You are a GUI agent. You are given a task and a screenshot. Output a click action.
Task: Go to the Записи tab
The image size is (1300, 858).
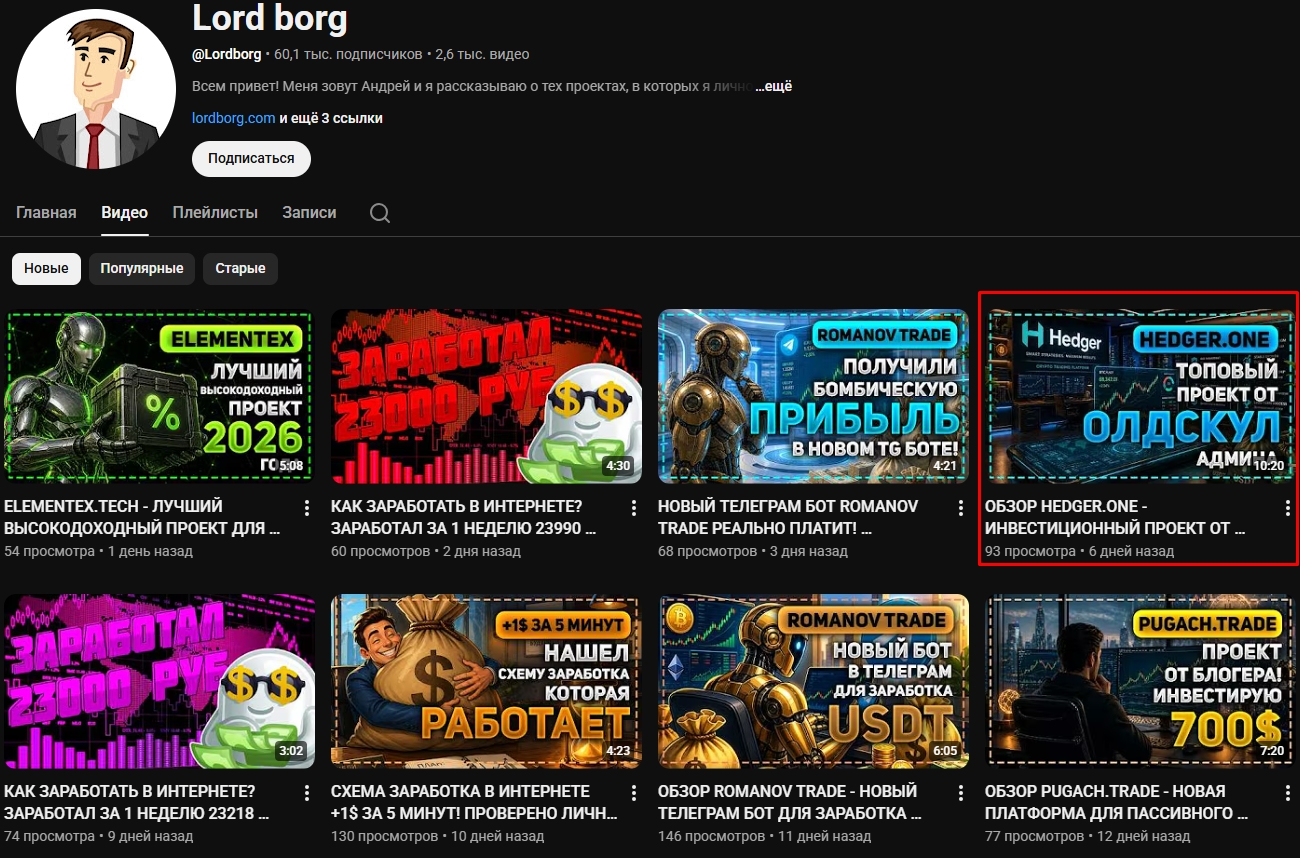coord(309,212)
